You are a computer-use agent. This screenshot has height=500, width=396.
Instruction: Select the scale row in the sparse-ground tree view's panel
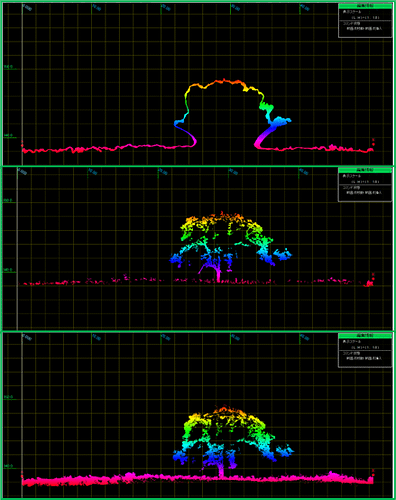[x=365, y=179]
